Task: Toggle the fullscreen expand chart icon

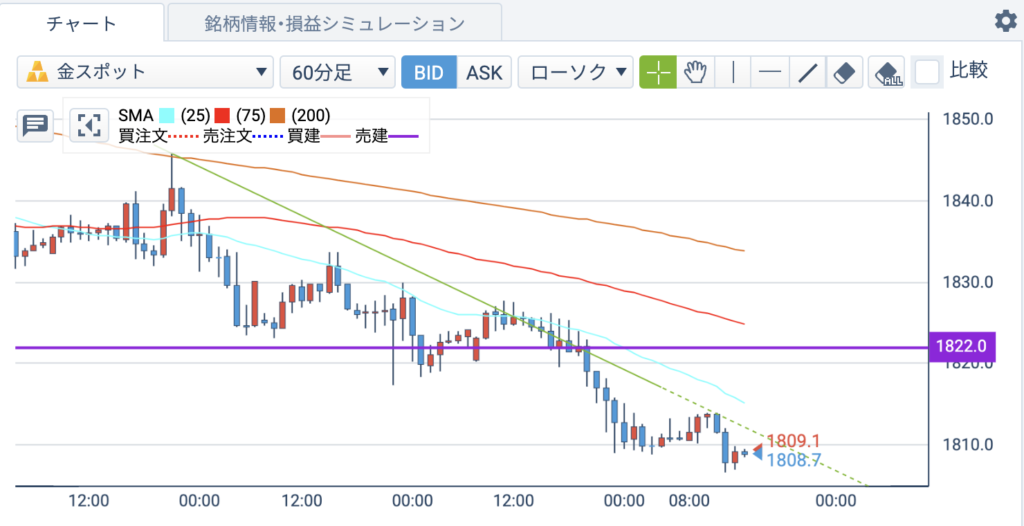Action: tap(89, 125)
